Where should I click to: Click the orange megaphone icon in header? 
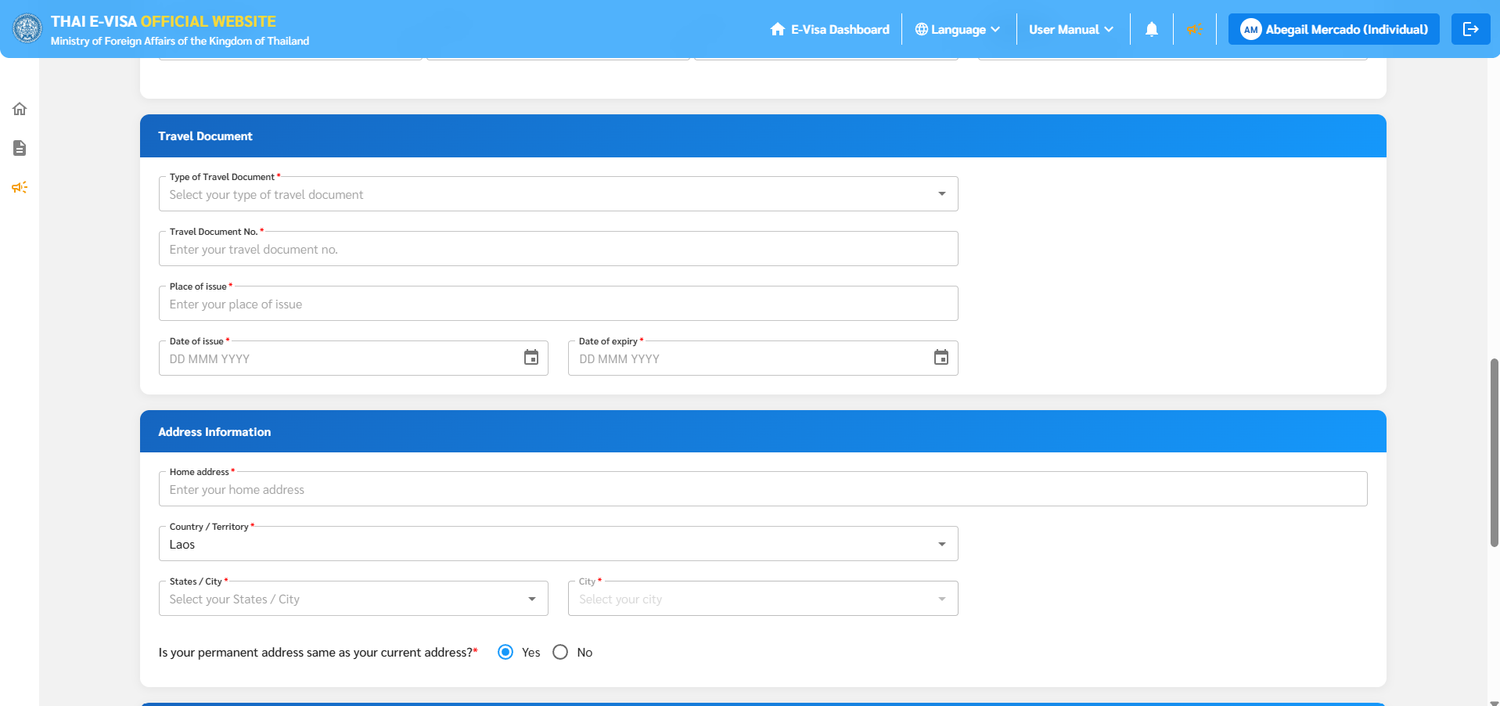[x=1194, y=29]
